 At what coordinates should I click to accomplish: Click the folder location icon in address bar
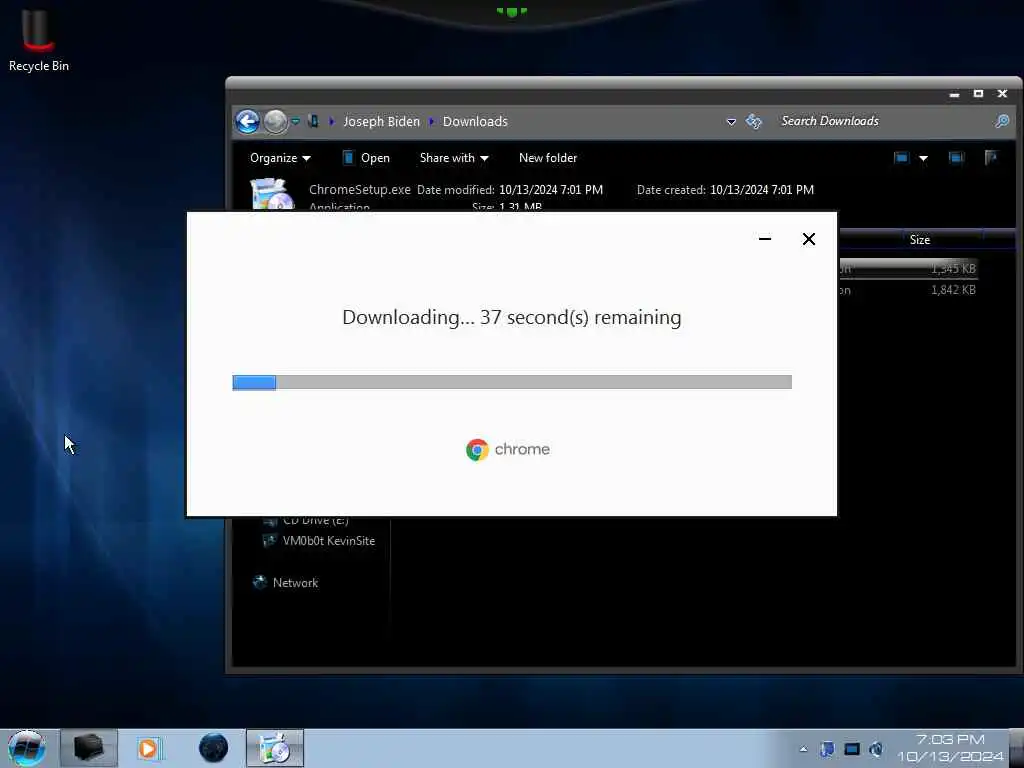313,121
